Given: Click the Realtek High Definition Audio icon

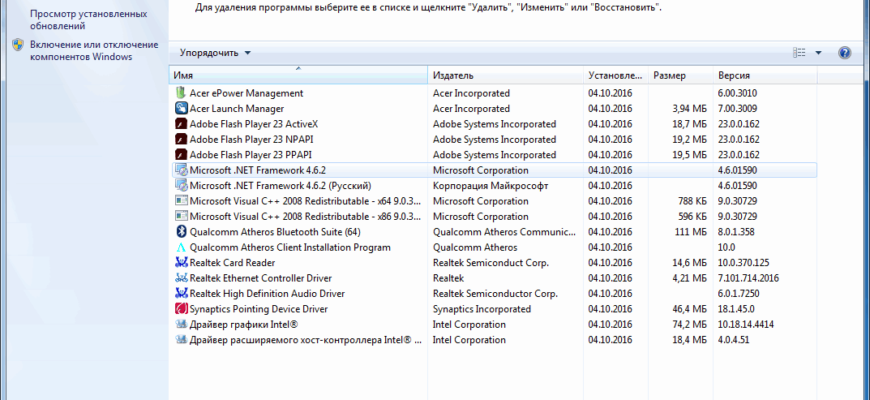Looking at the screenshot, I should pos(180,293).
